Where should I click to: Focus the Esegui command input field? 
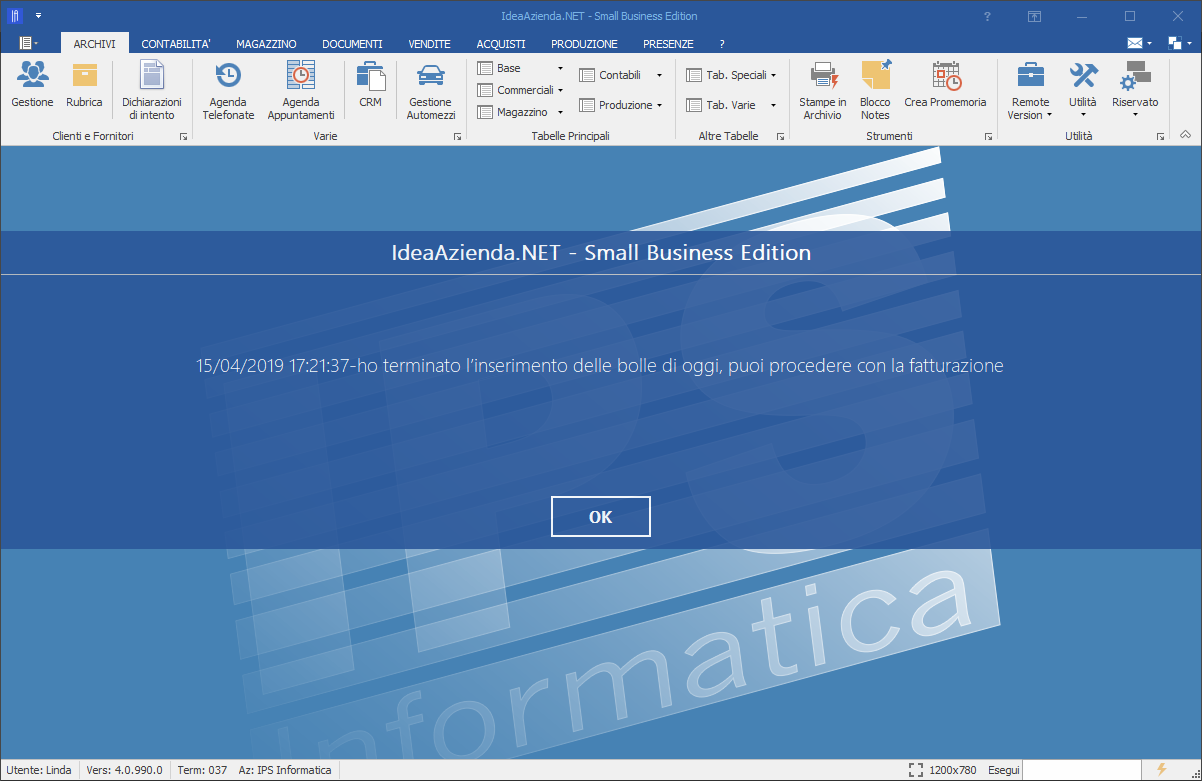pos(1083,770)
